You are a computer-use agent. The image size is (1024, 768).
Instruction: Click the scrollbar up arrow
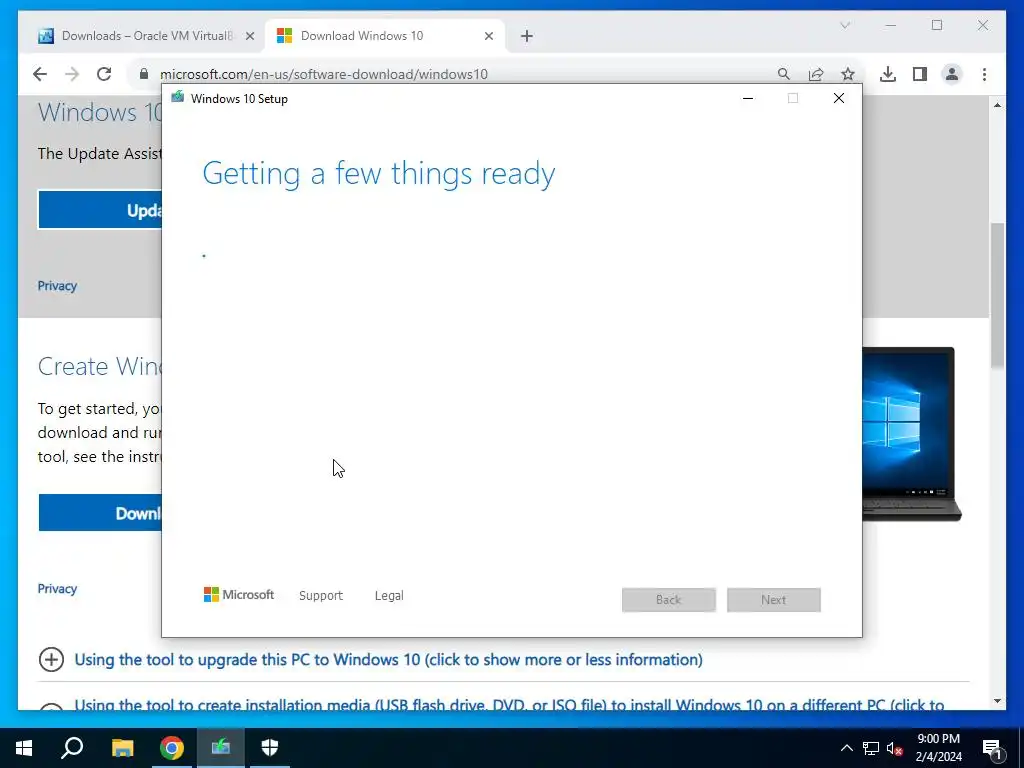pyautogui.click(x=997, y=105)
